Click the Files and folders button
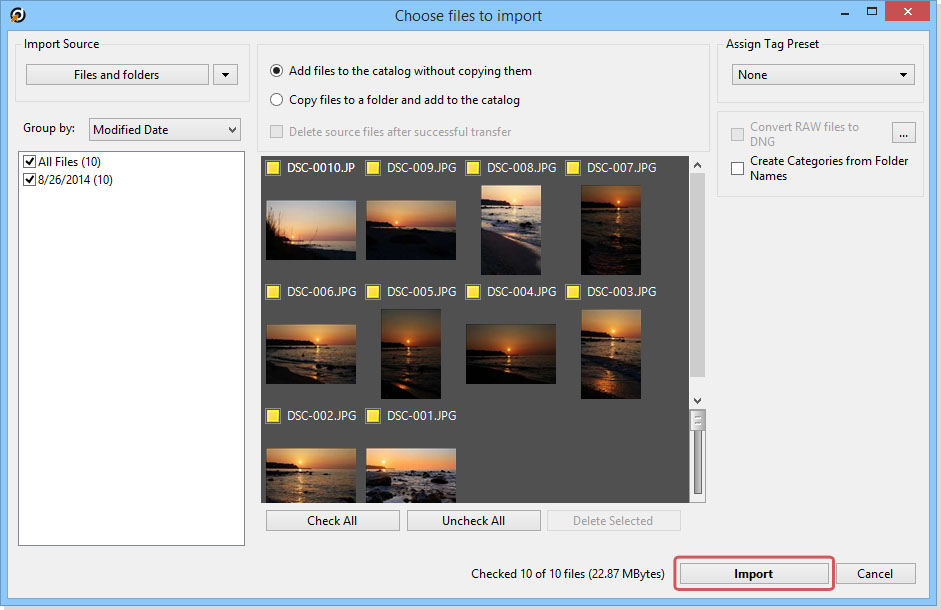941x610 pixels. [x=116, y=75]
